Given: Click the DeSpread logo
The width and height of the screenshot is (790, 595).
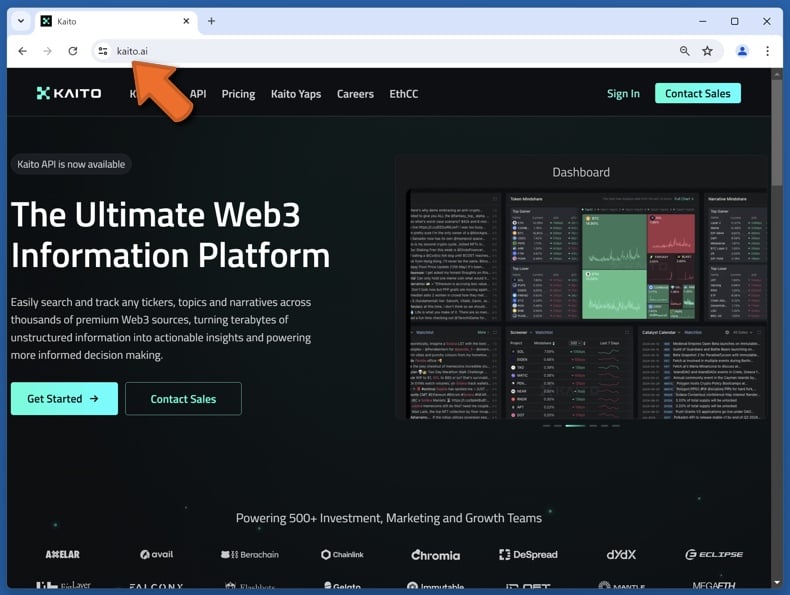Looking at the screenshot, I should click(529, 554).
